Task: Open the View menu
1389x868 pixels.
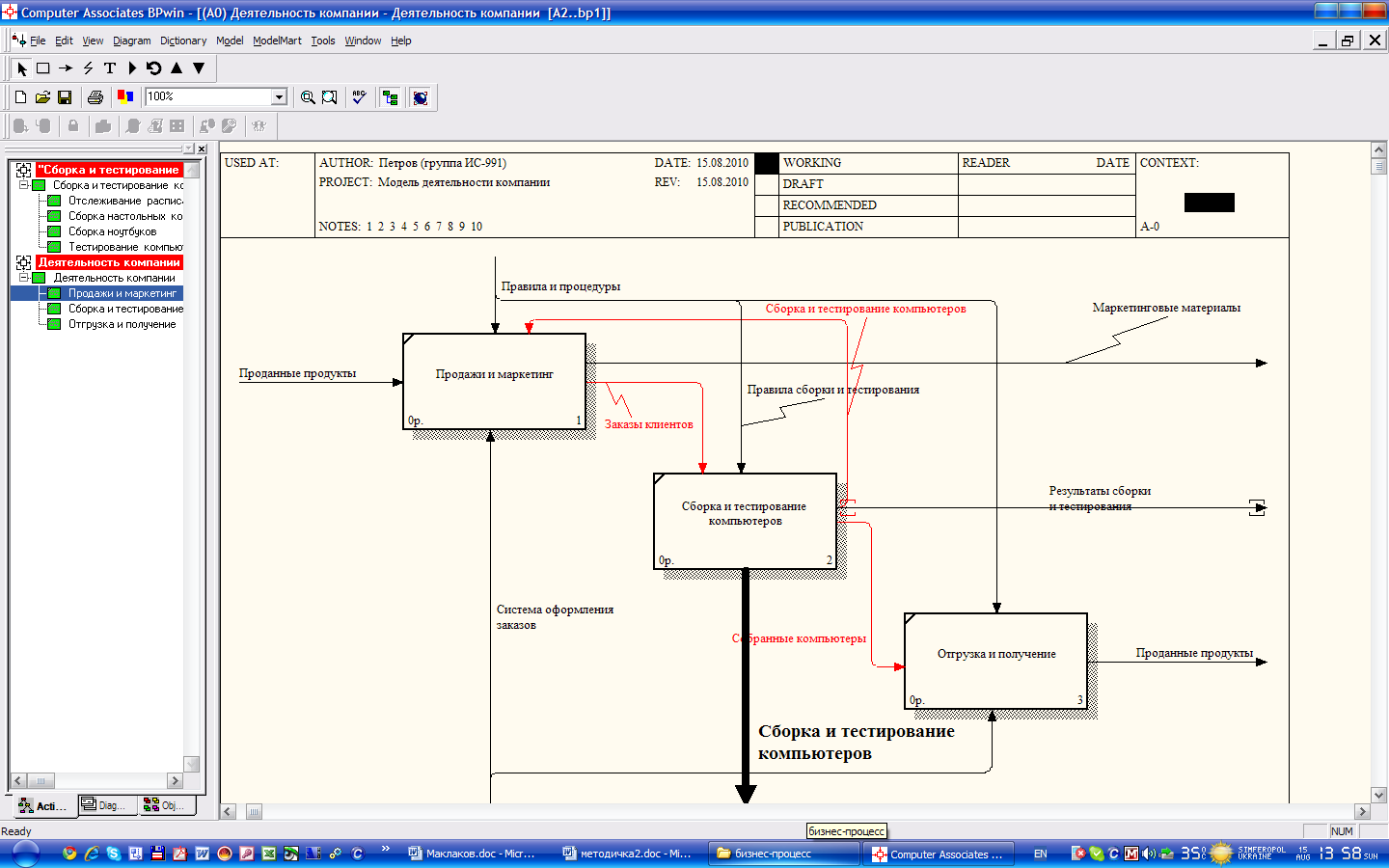Action: click(93, 41)
